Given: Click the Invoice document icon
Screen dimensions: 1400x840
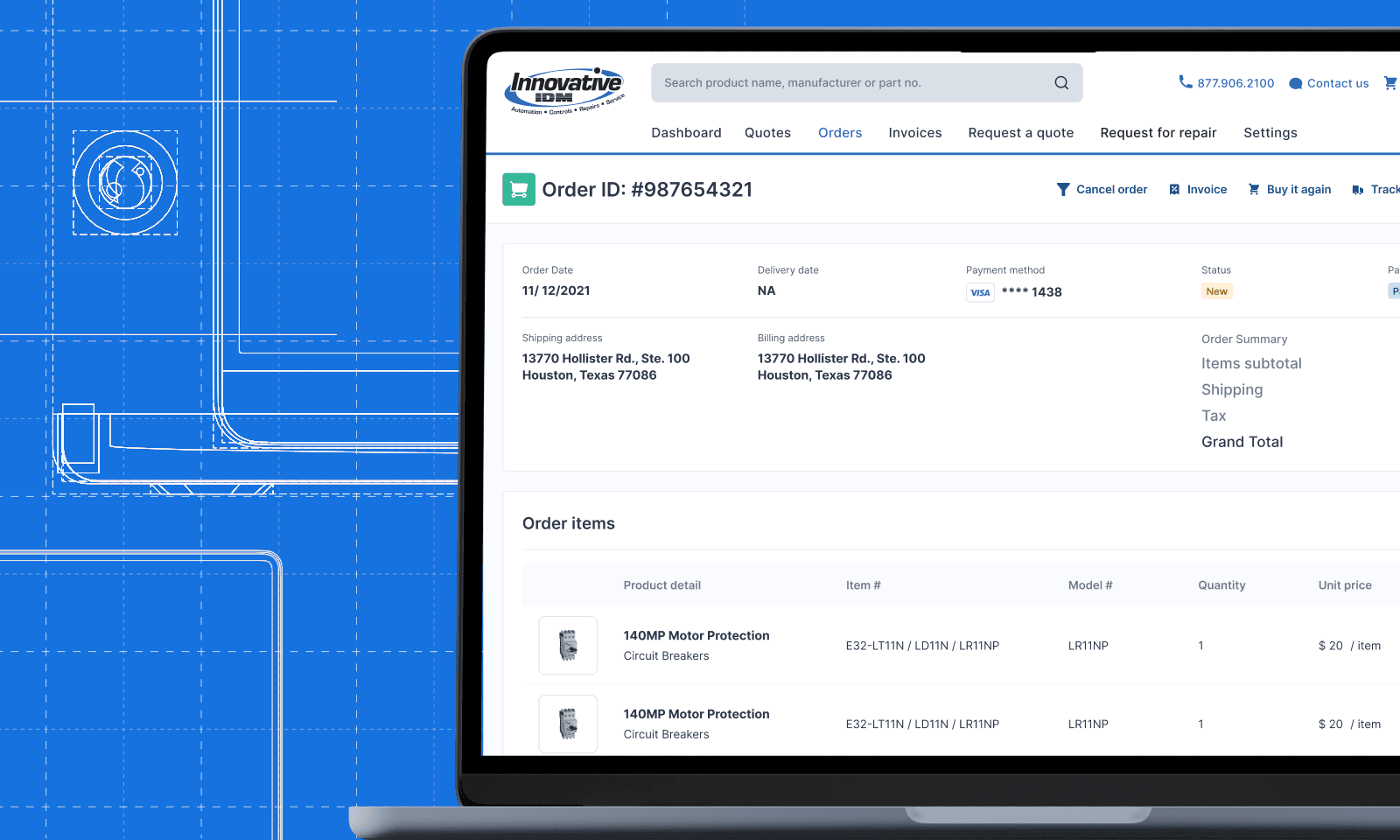Looking at the screenshot, I should 1174,190.
